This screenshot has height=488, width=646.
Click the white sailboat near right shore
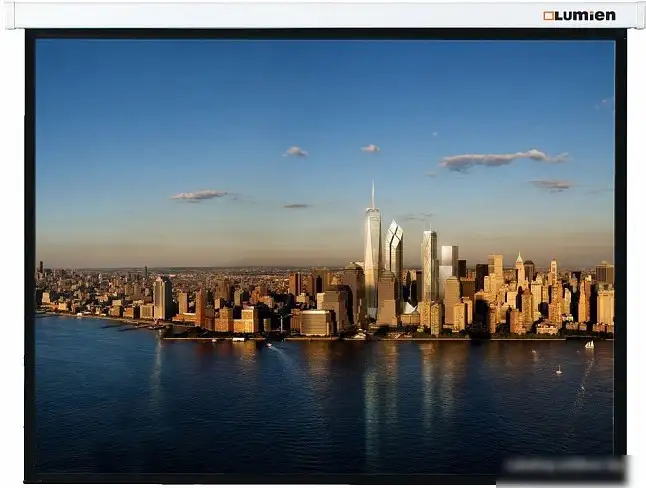pyautogui.click(x=589, y=344)
